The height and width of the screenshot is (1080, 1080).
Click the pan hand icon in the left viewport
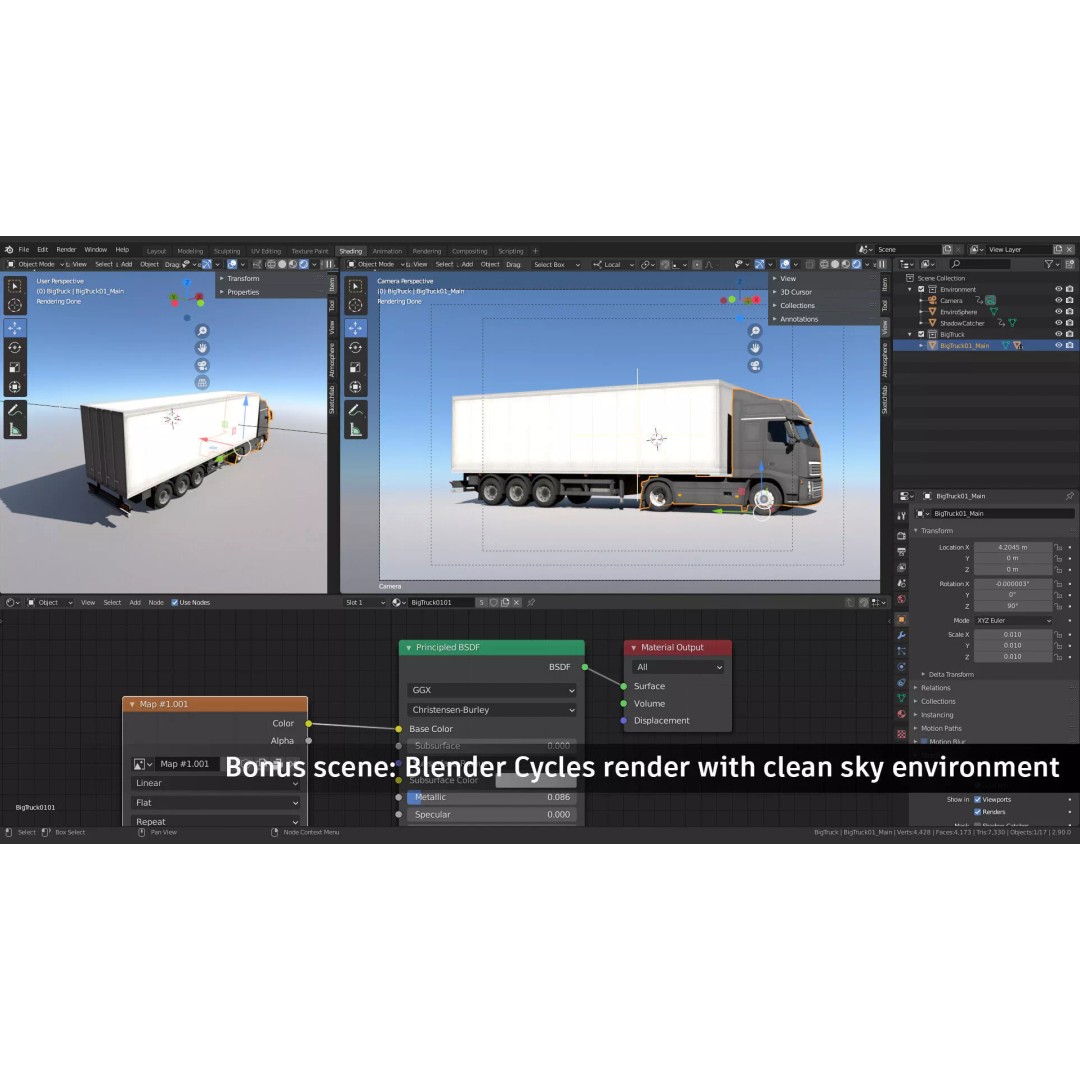202,349
